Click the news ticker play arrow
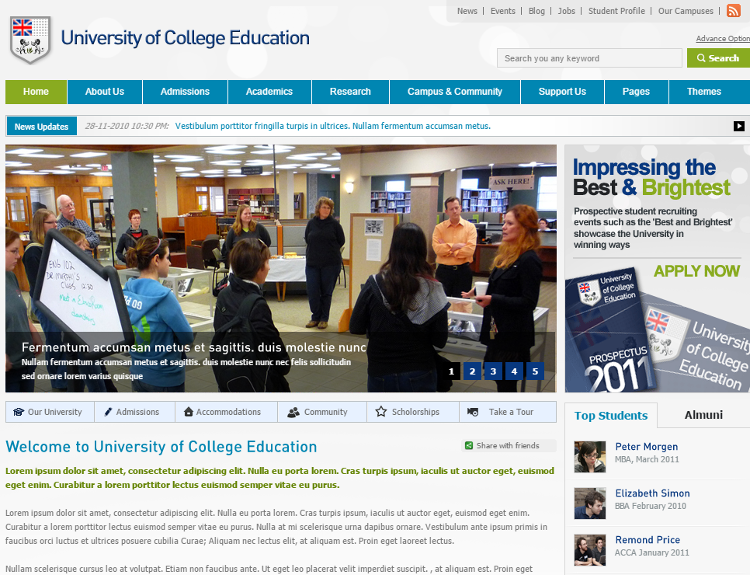 (739, 126)
